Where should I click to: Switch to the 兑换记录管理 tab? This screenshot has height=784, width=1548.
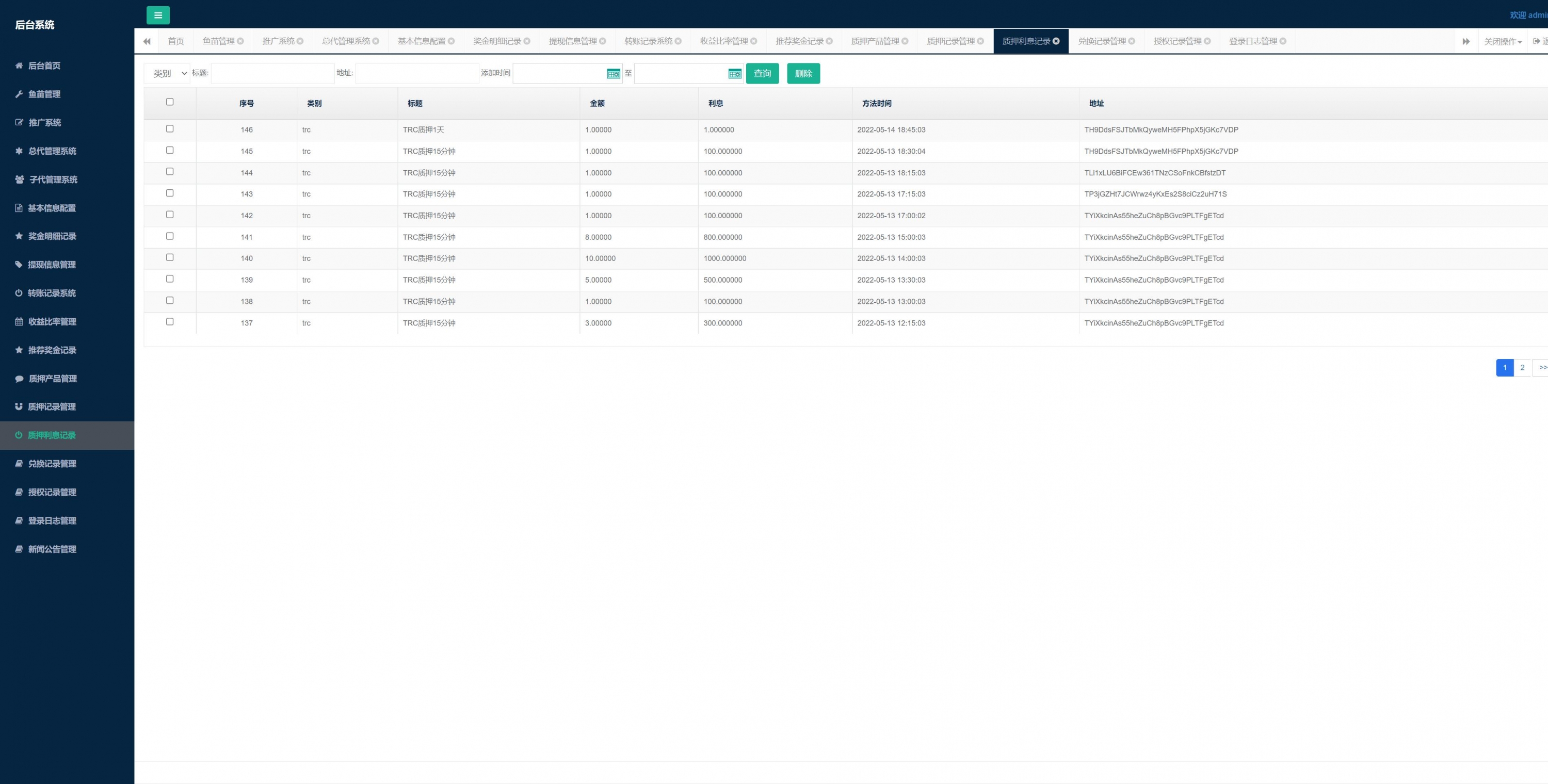point(1102,41)
